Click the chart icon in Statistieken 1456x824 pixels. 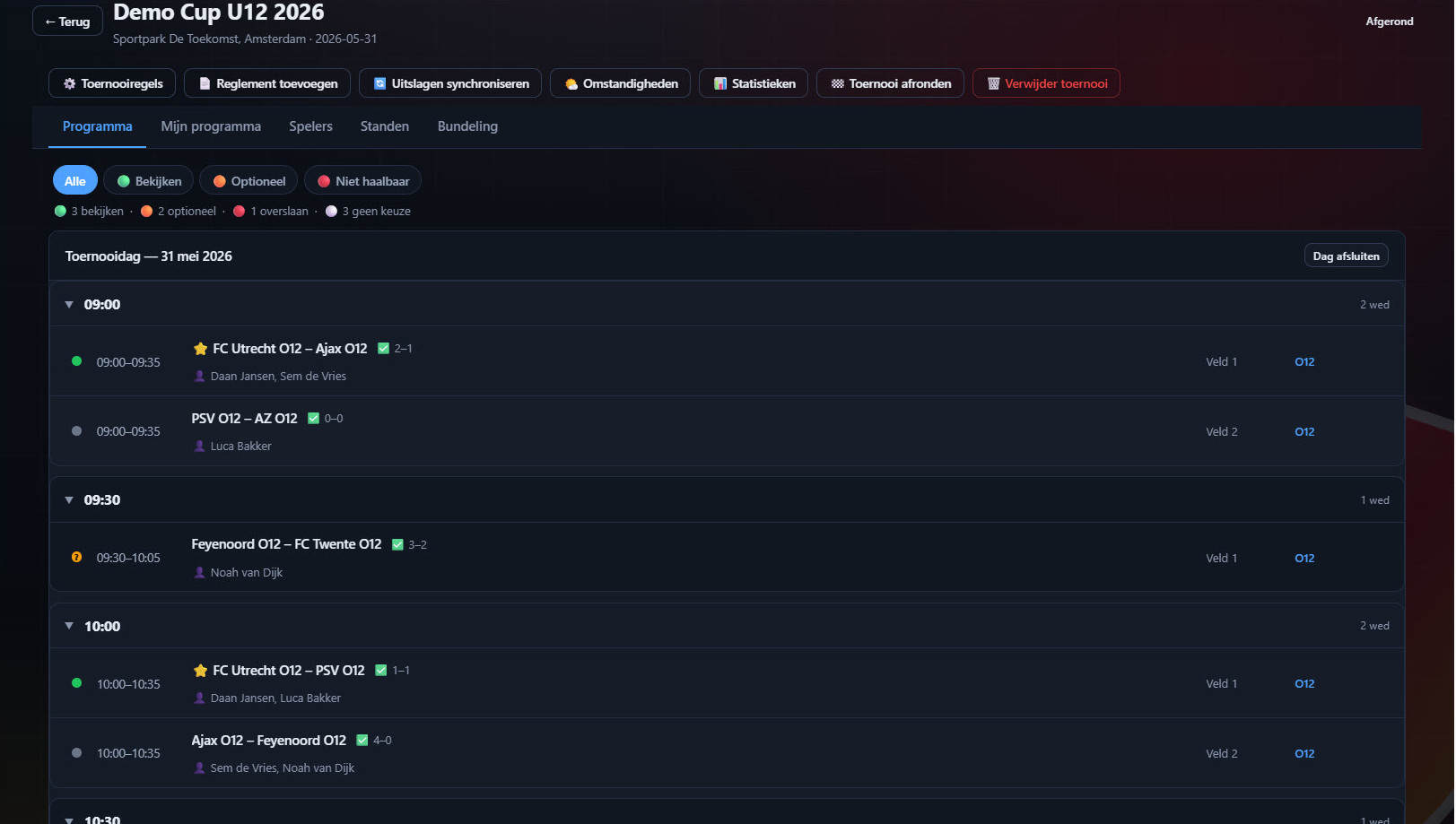(719, 83)
